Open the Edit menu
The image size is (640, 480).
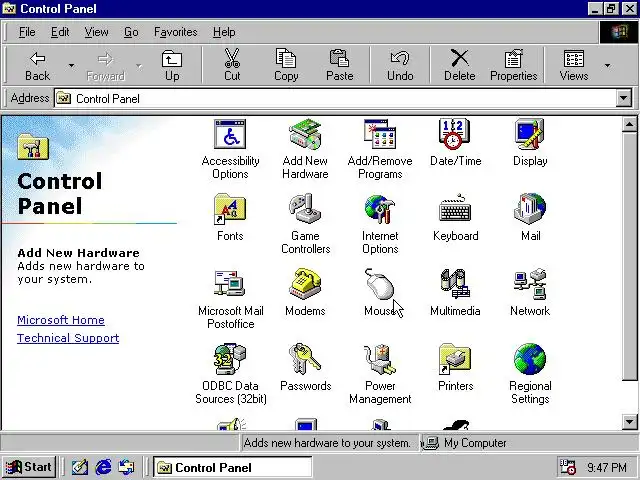(x=60, y=32)
